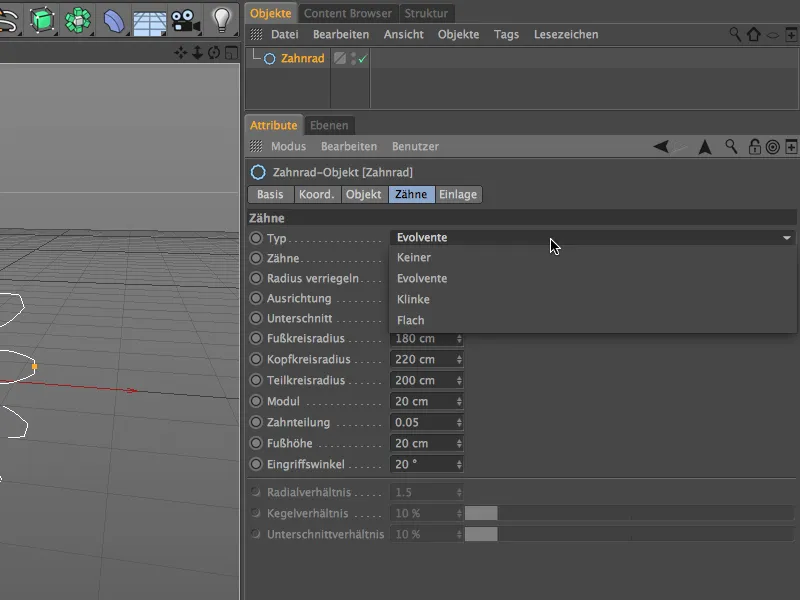Open the Objekt tab
800x600 pixels.
point(364,194)
